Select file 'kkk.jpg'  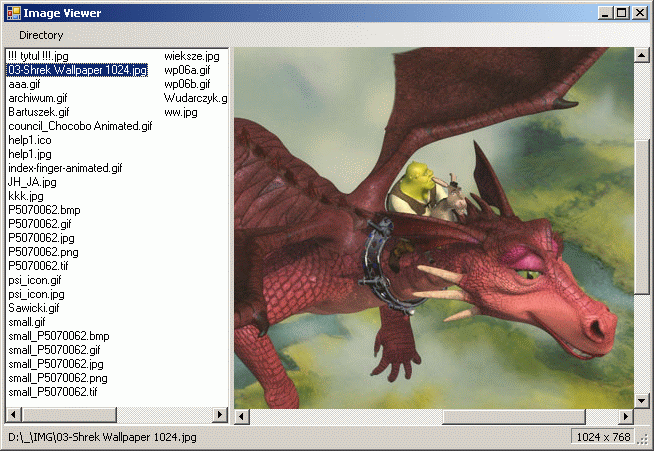pyautogui.click(x=25, y=196)
